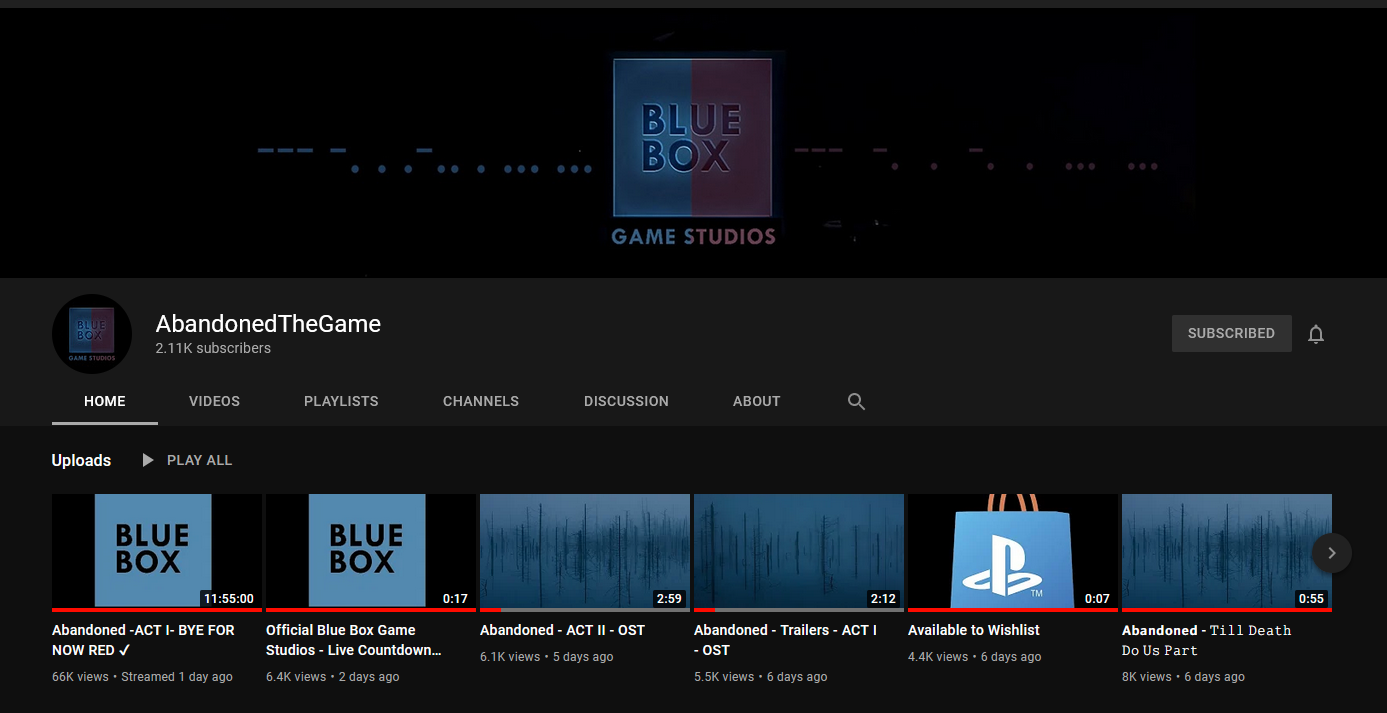Image resolution: width=1387 pixels, height=713 pixels.
Task: Open Abandoned - Till Death Do Us Part title
Action: [1206, 640]
